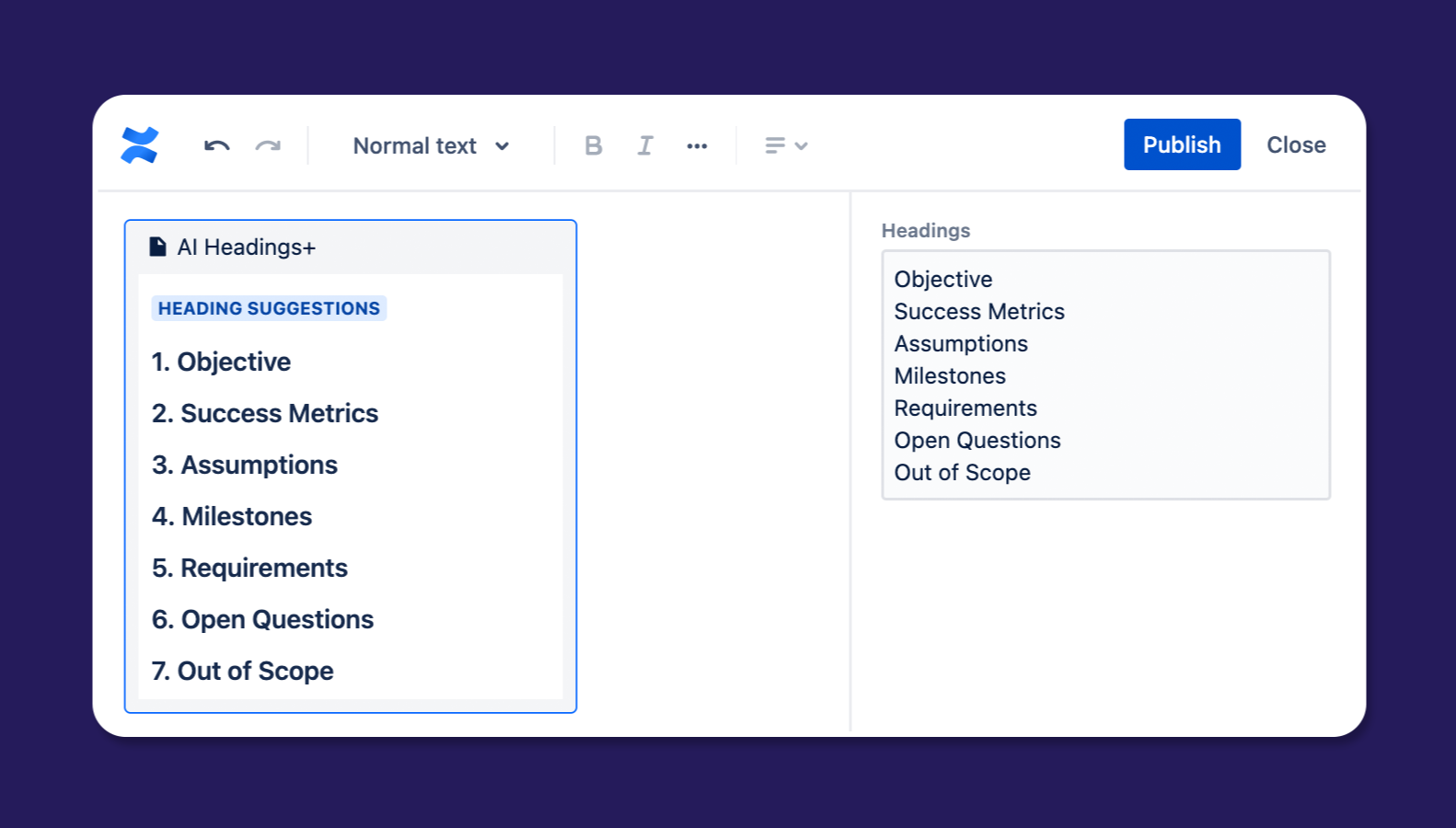Toggle italic formatting
This screenshot has height=828, width=1456.
tap(645, 145)
